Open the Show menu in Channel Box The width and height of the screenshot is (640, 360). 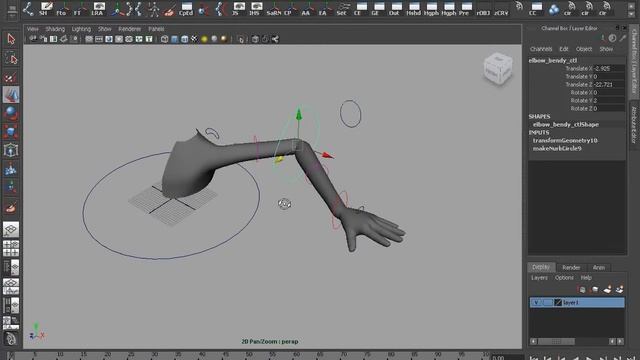(606, 49)
